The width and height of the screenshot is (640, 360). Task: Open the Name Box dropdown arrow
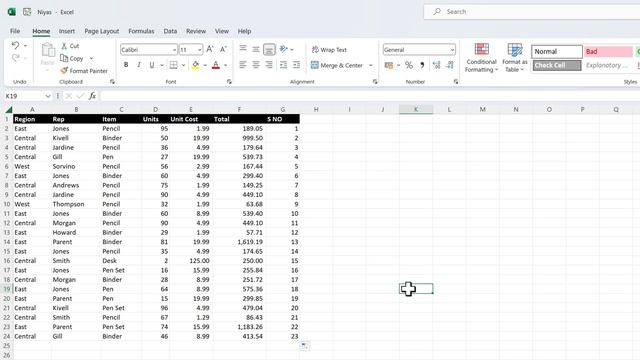[48, 96]
